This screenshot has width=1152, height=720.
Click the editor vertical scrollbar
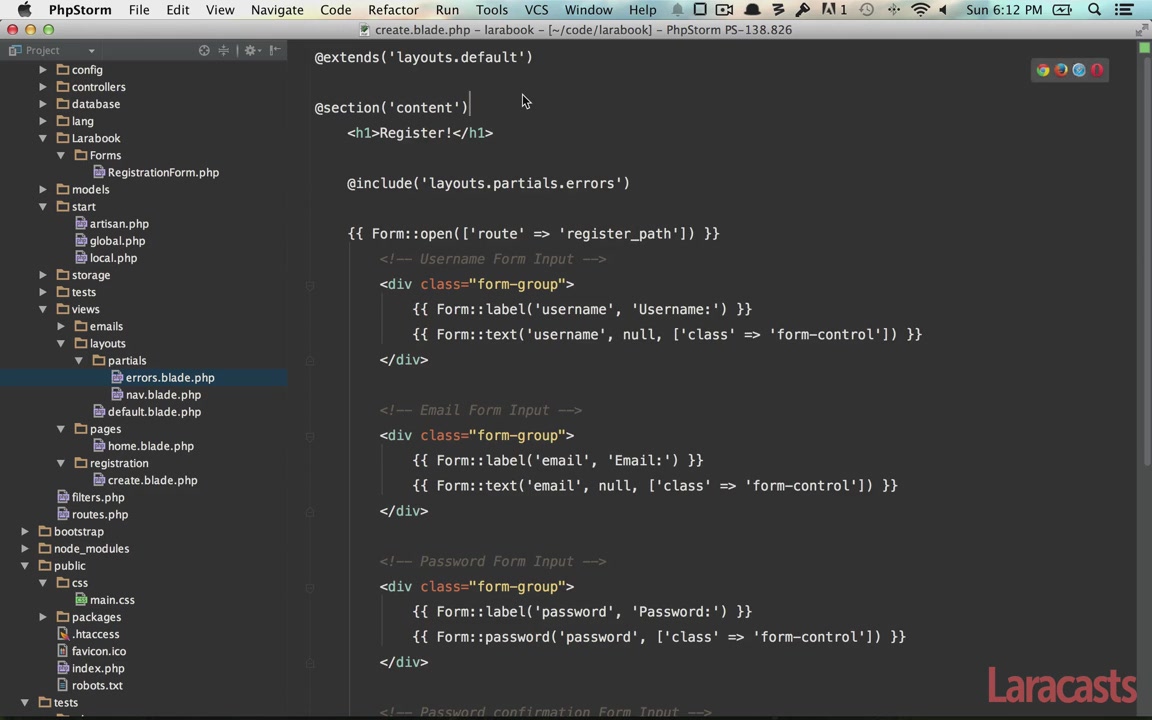(x=1146, y=262)
